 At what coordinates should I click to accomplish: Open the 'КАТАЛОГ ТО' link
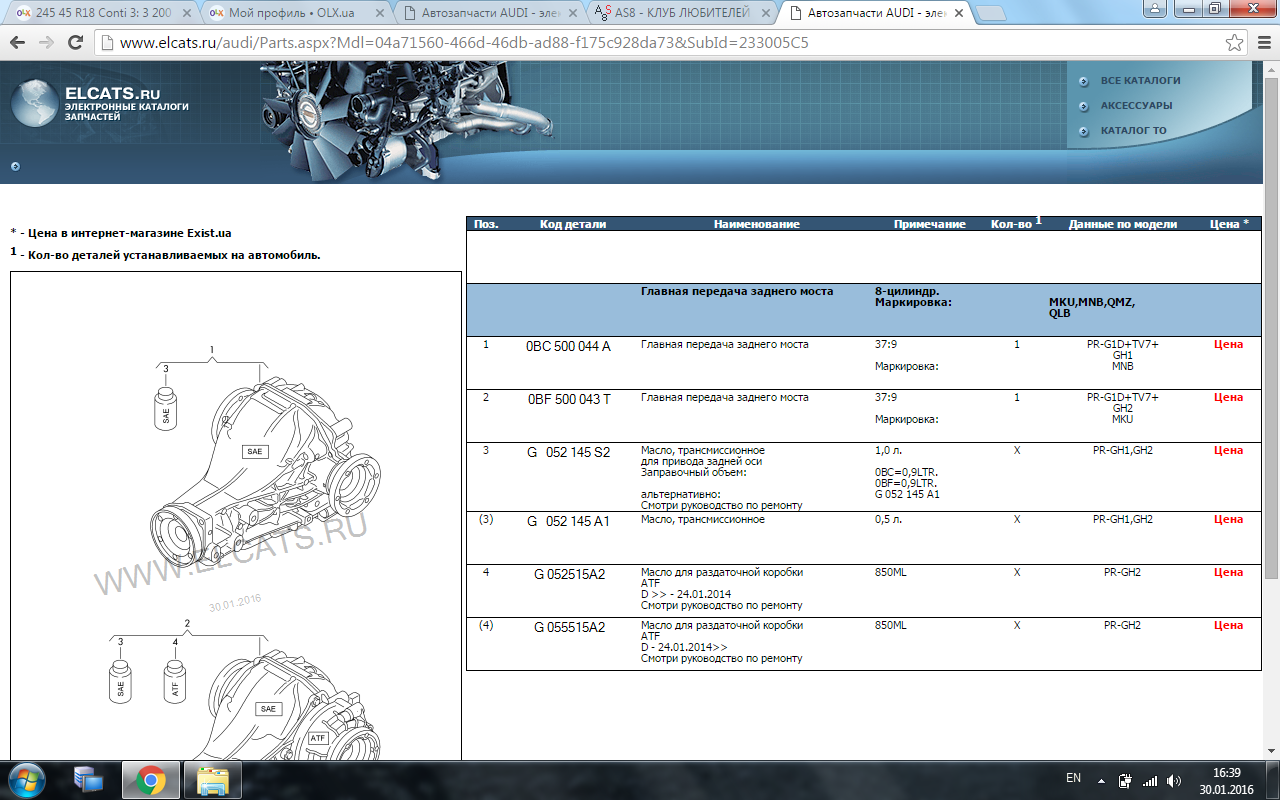1133,130
